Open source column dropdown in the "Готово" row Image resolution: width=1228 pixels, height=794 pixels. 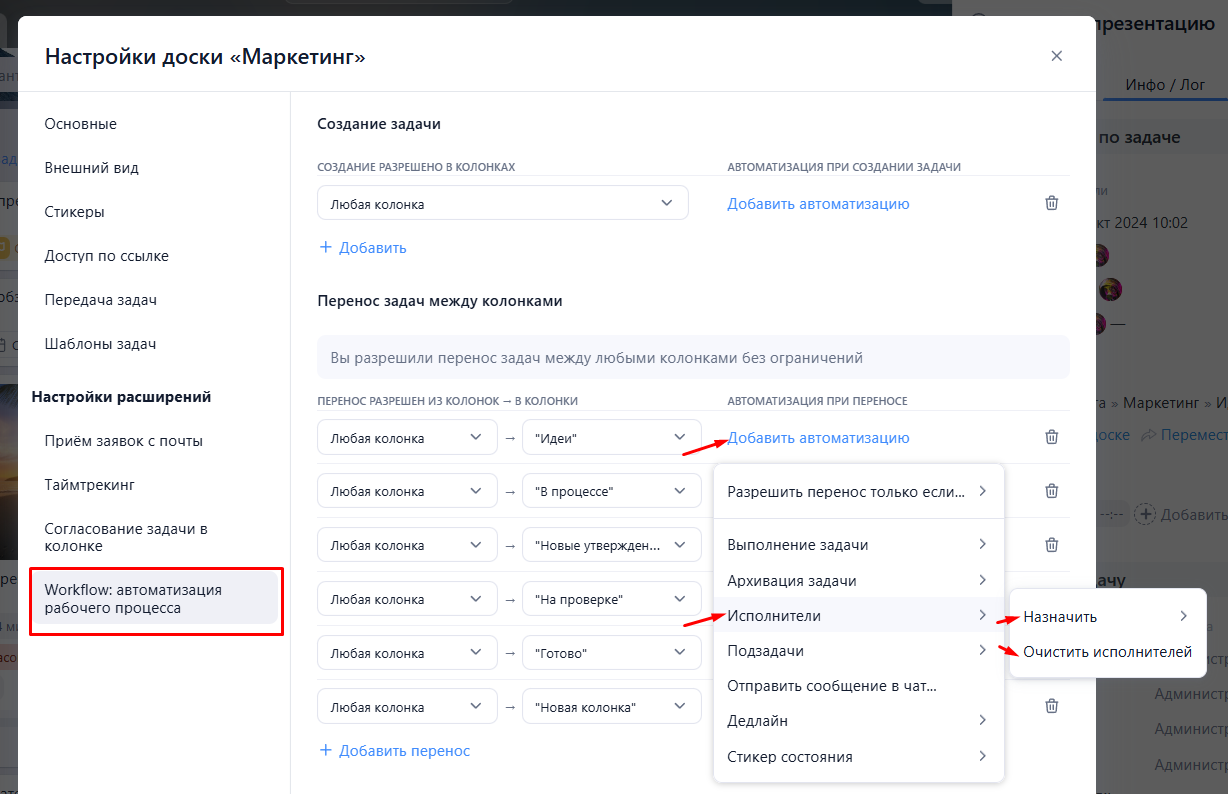click(x=407, y=653)
